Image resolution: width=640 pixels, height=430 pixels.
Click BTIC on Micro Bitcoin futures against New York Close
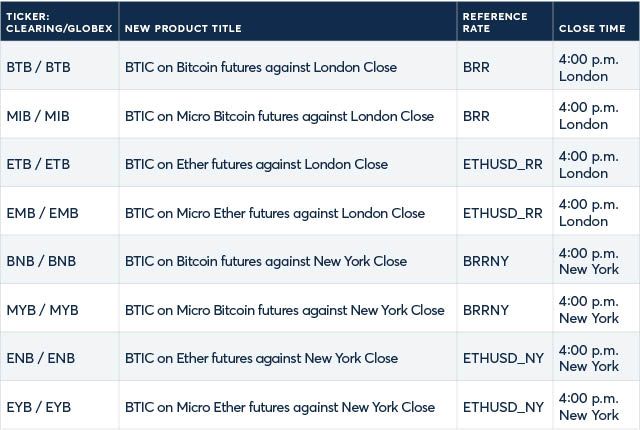(284, 310)
